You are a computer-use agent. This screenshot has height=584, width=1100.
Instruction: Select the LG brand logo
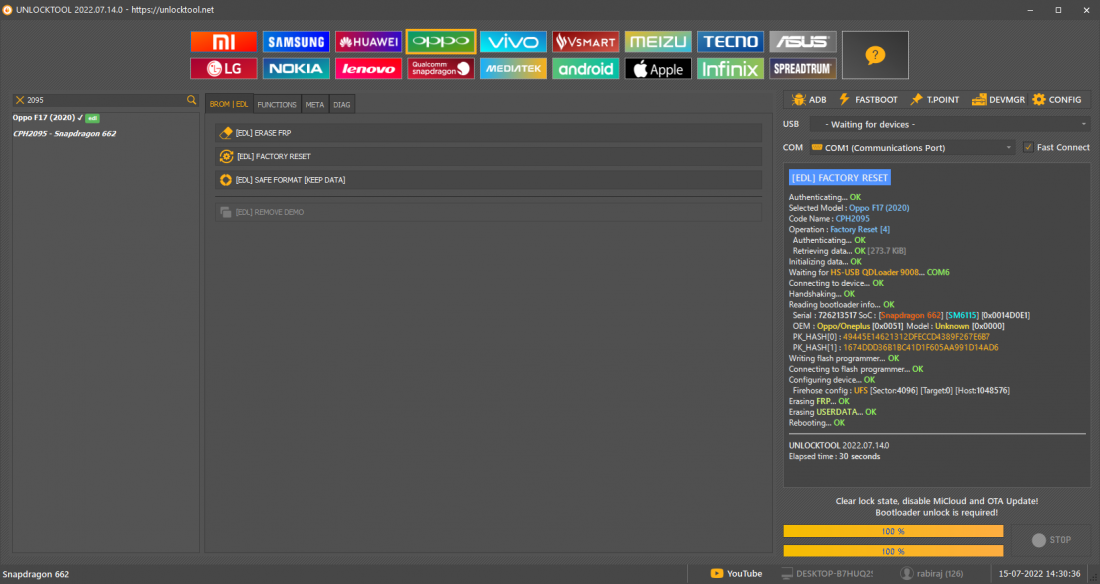(x=224, y=68)
